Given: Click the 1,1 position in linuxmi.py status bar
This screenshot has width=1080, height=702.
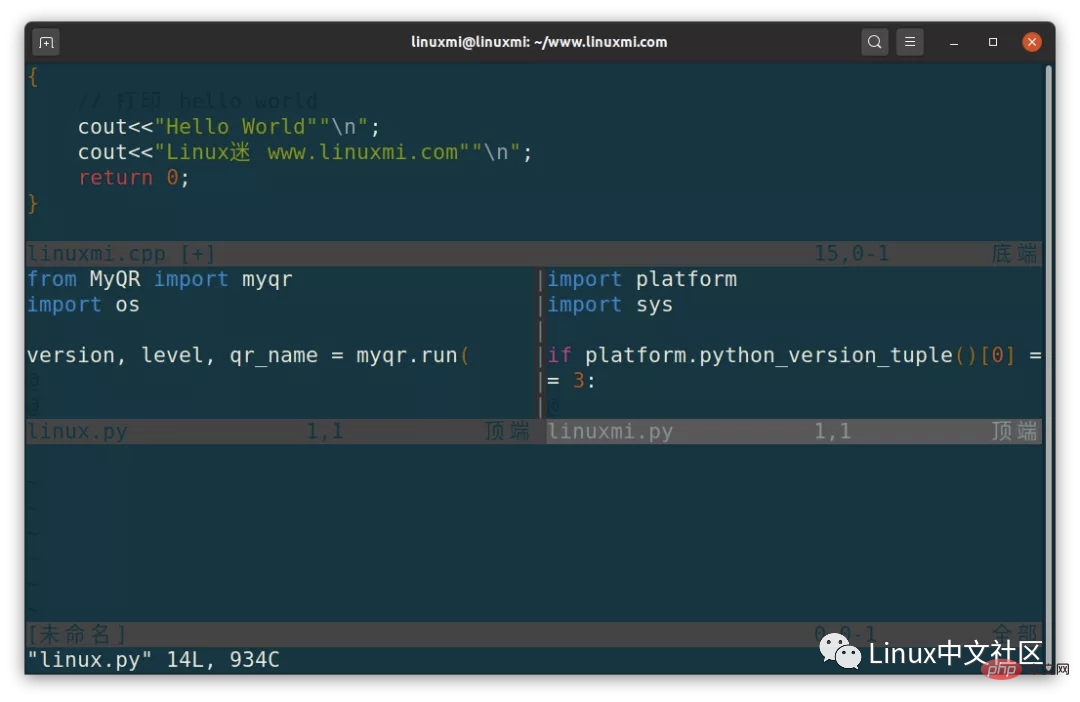Looking at the screenshot, I should point(833,432).
